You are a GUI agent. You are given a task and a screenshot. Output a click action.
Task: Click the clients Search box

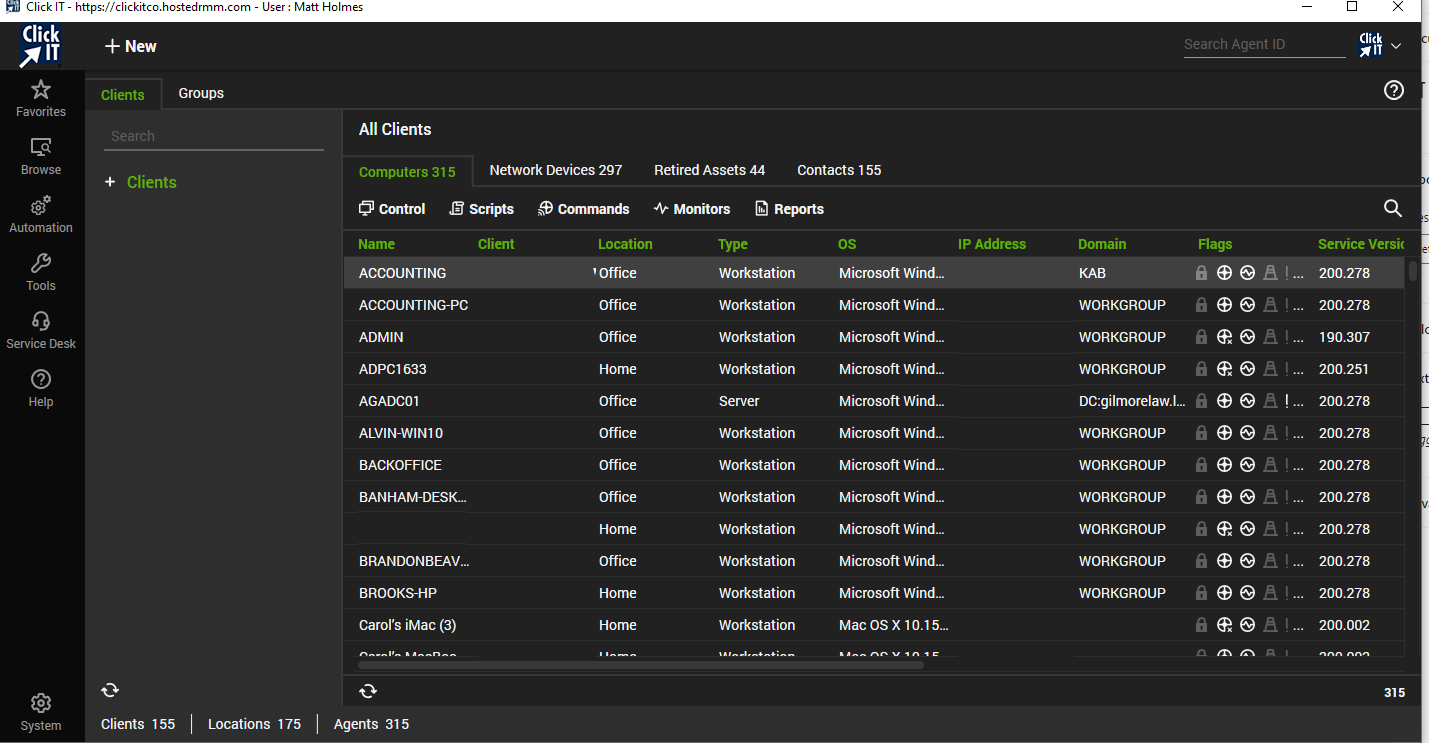pos(214,136)
